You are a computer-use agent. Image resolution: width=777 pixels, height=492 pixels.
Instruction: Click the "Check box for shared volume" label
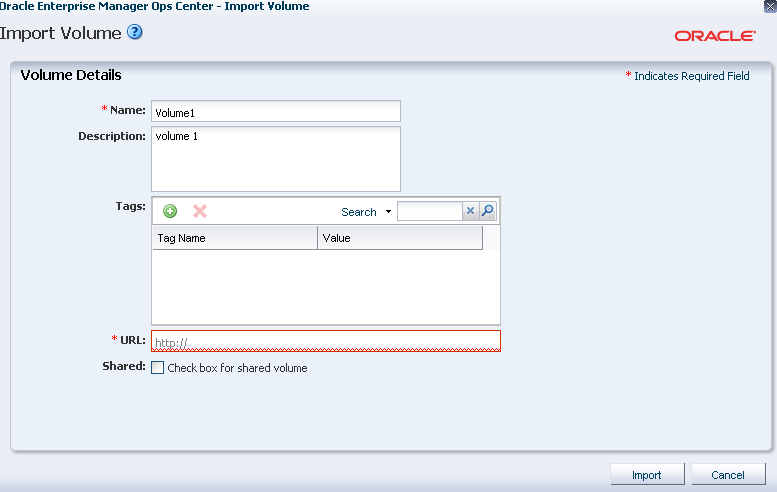[x=237, y=368]
